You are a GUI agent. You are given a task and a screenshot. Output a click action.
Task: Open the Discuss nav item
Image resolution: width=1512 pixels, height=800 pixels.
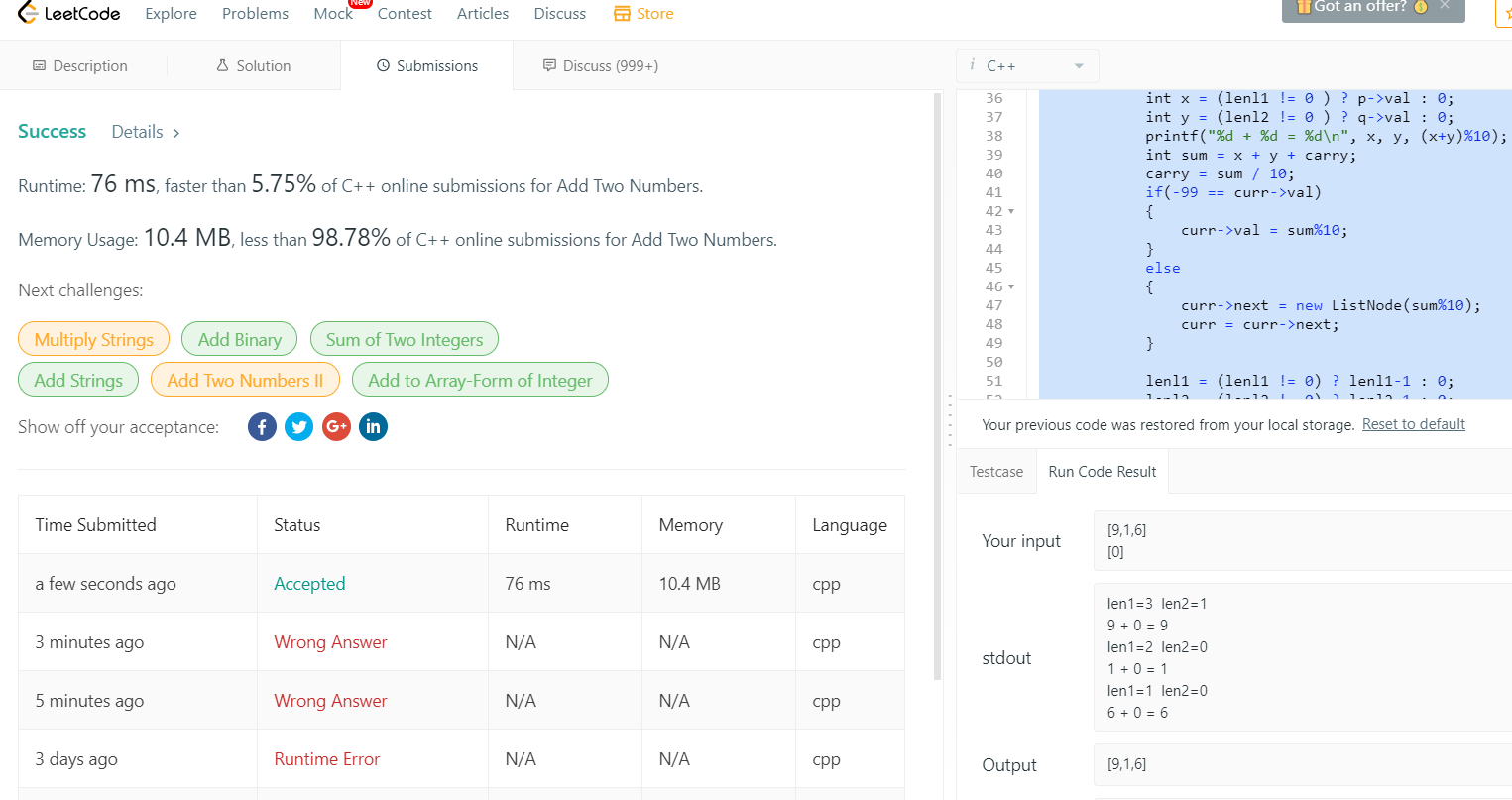(x=560, y=14)
